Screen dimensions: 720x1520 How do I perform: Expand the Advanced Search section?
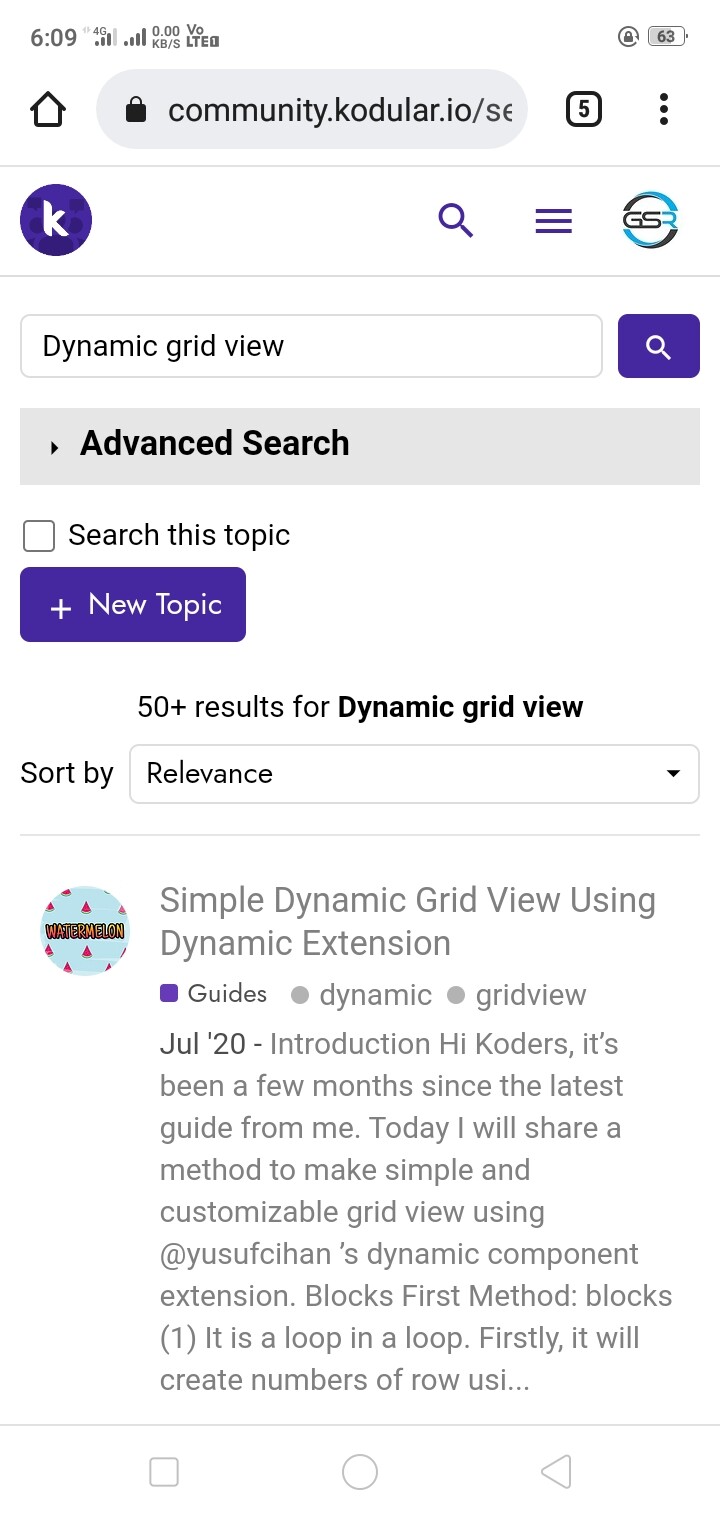click(214, 444)
